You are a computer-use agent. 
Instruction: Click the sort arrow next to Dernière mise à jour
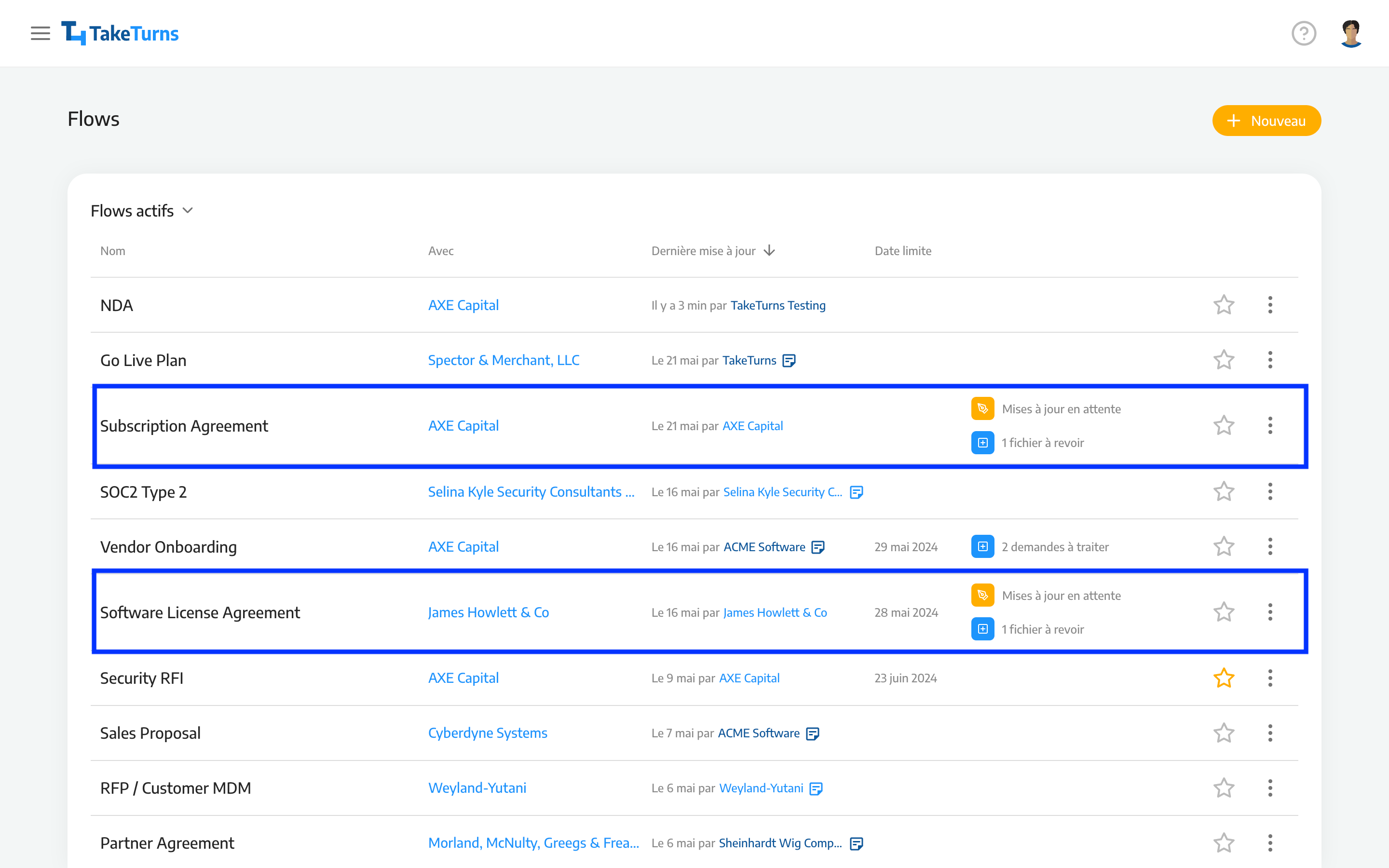pyautogui.click(x=769, y=251)
